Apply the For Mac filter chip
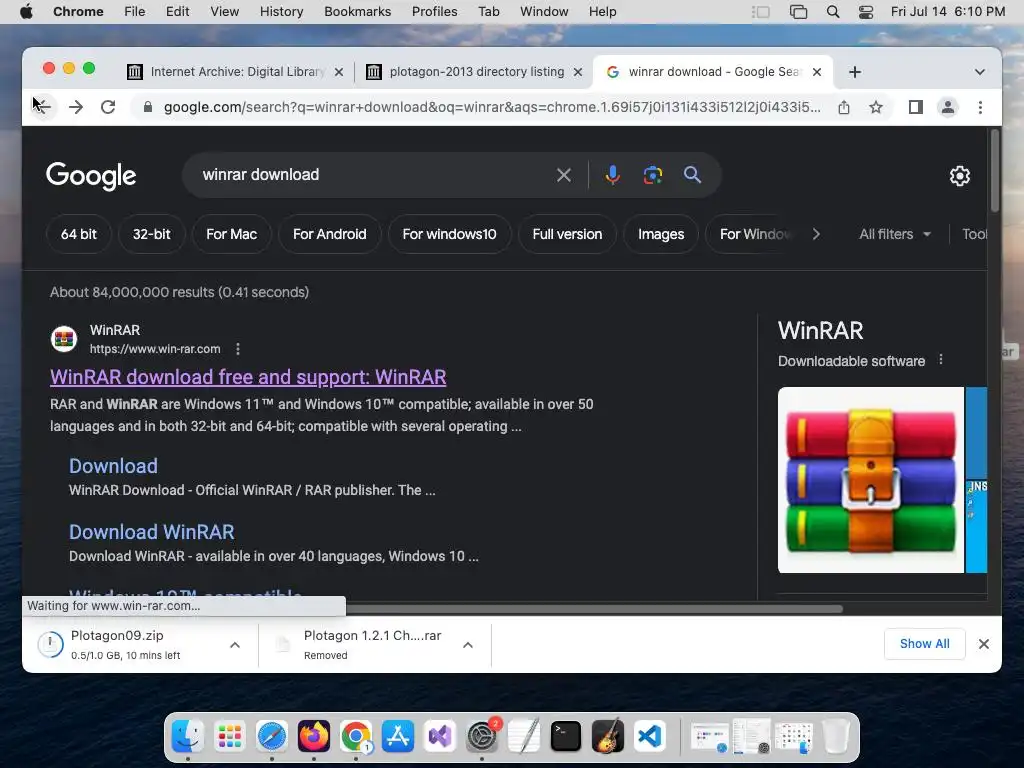Viewport: 1024px width, 768px height. [x=231, y=234]
